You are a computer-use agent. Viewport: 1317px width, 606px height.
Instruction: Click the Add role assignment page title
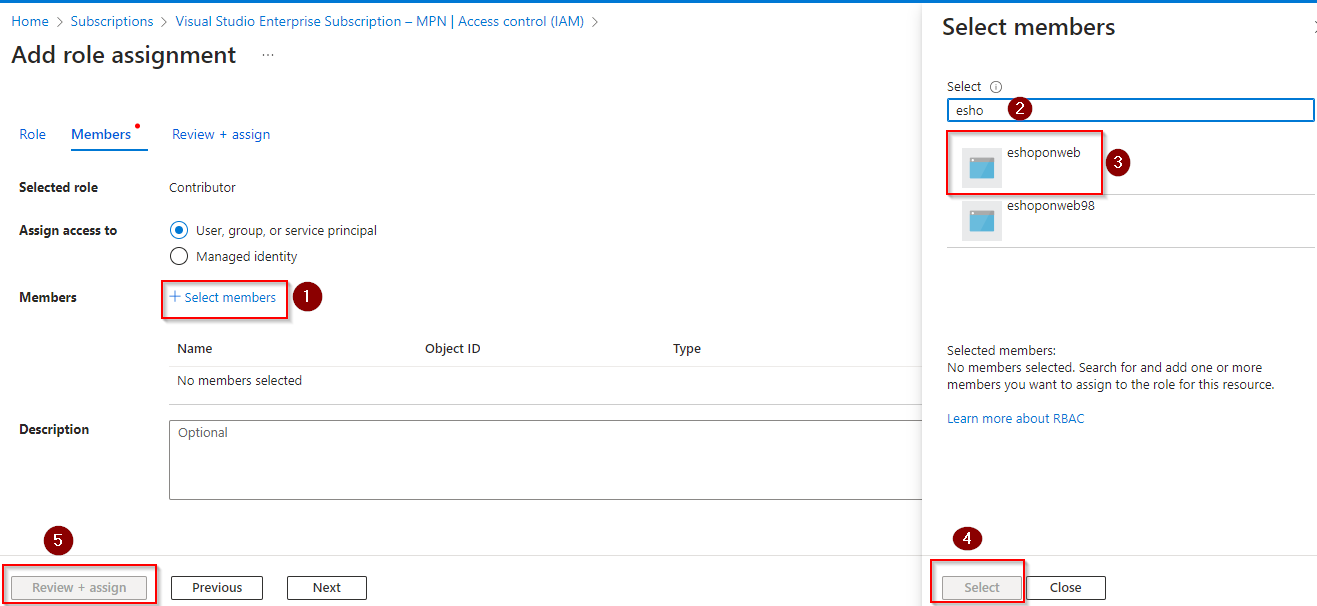[x=124, y=55]
